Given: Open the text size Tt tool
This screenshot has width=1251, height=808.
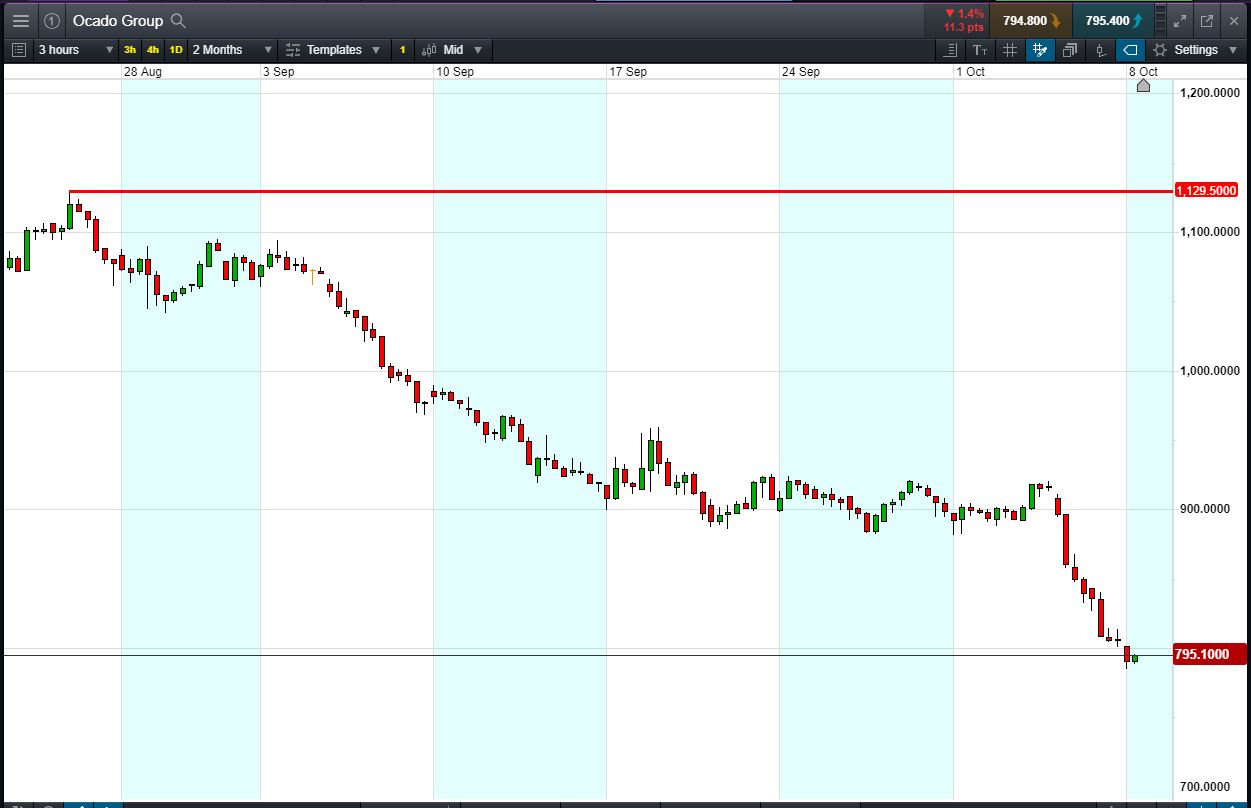Looking at the screenshot, I should point(980,50).
